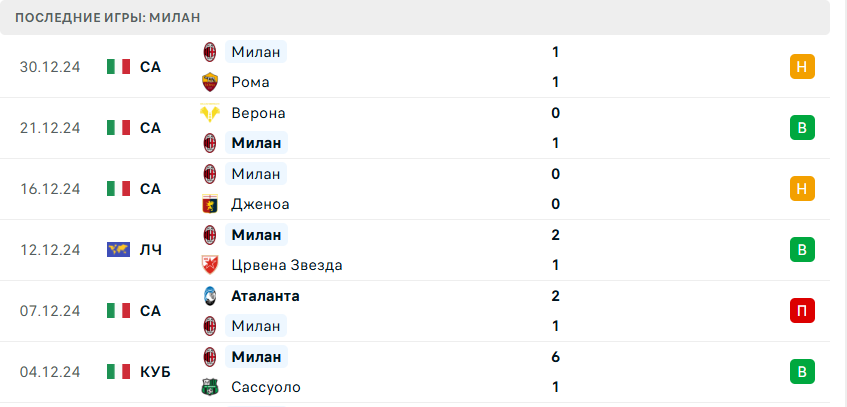Click the Genoa club crest icon
Viewport: 847px width, 407px height.
[210, 204]
